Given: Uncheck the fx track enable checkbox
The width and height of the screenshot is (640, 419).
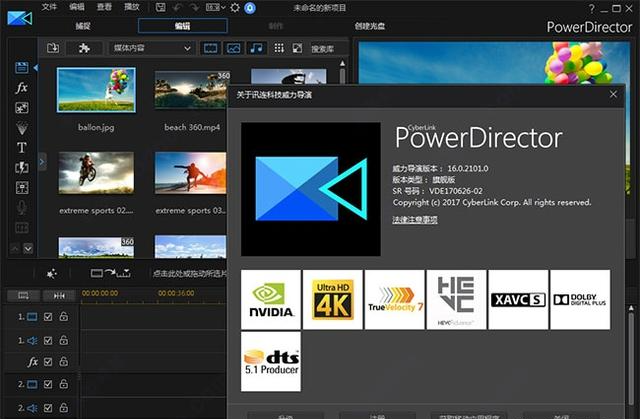Looking at the screenshot, I should [x=48, y=362].
